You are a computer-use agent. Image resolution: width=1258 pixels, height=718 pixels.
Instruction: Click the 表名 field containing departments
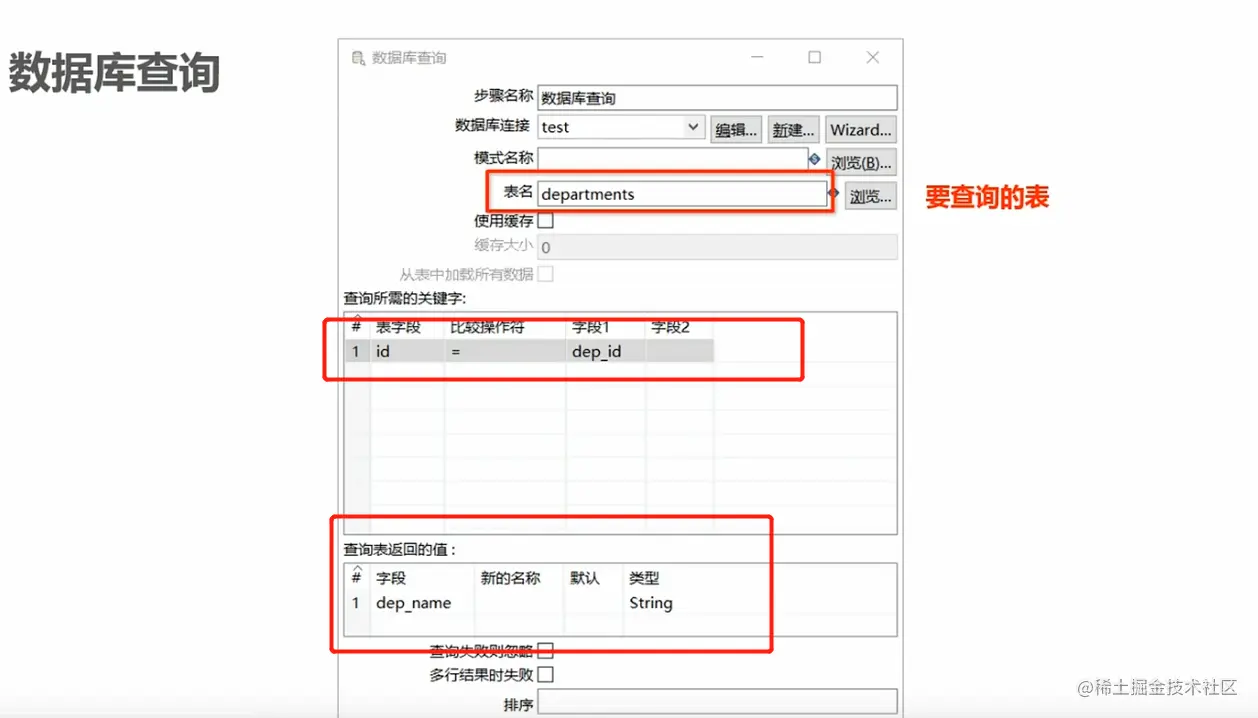pyautogui.click(x=682, y=194)
